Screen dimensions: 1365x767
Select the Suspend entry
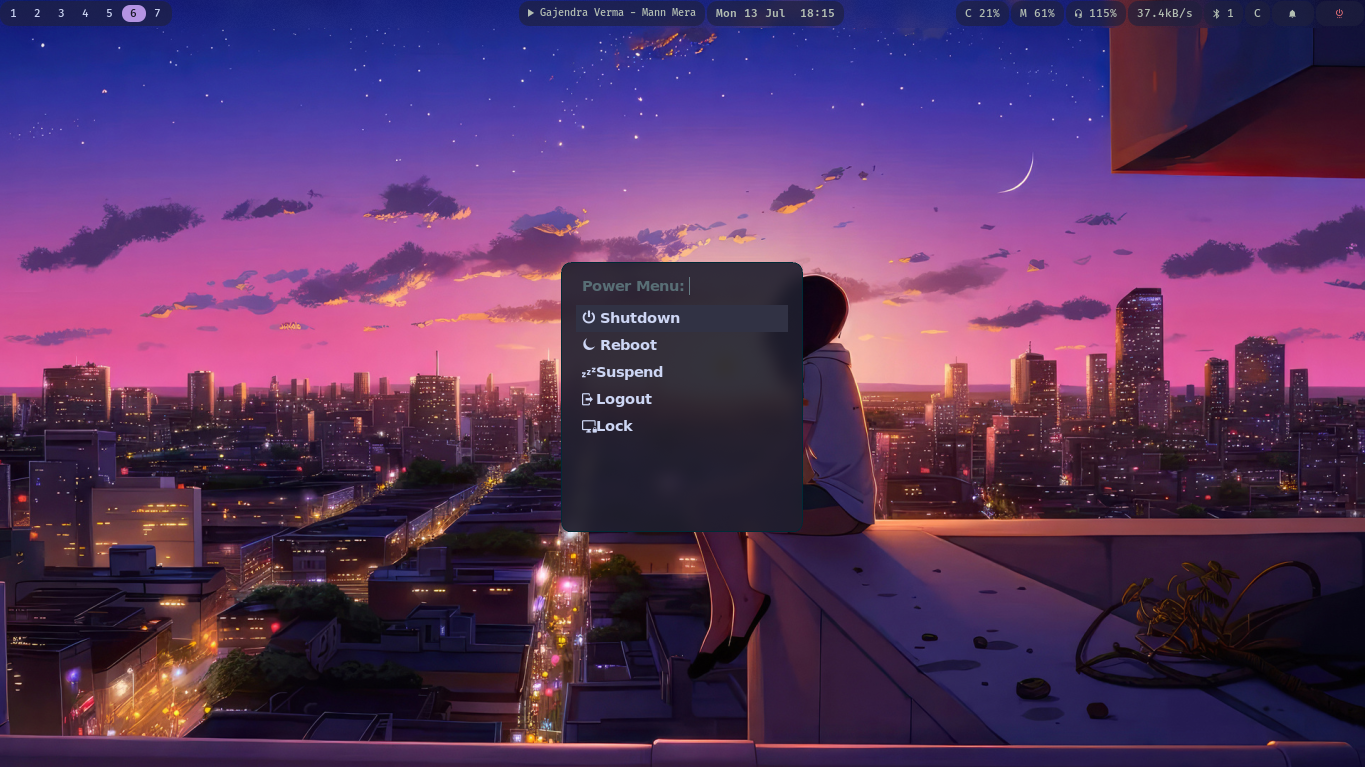click(682, 372)
